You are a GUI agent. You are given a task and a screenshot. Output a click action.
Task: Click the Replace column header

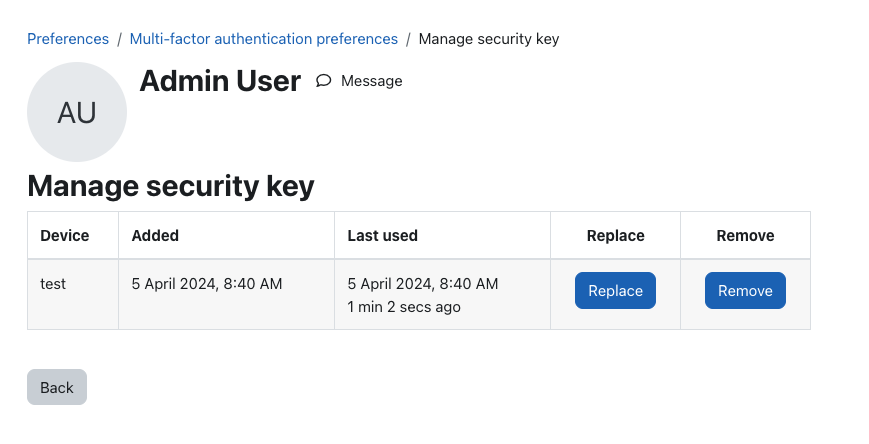(615, 236)
